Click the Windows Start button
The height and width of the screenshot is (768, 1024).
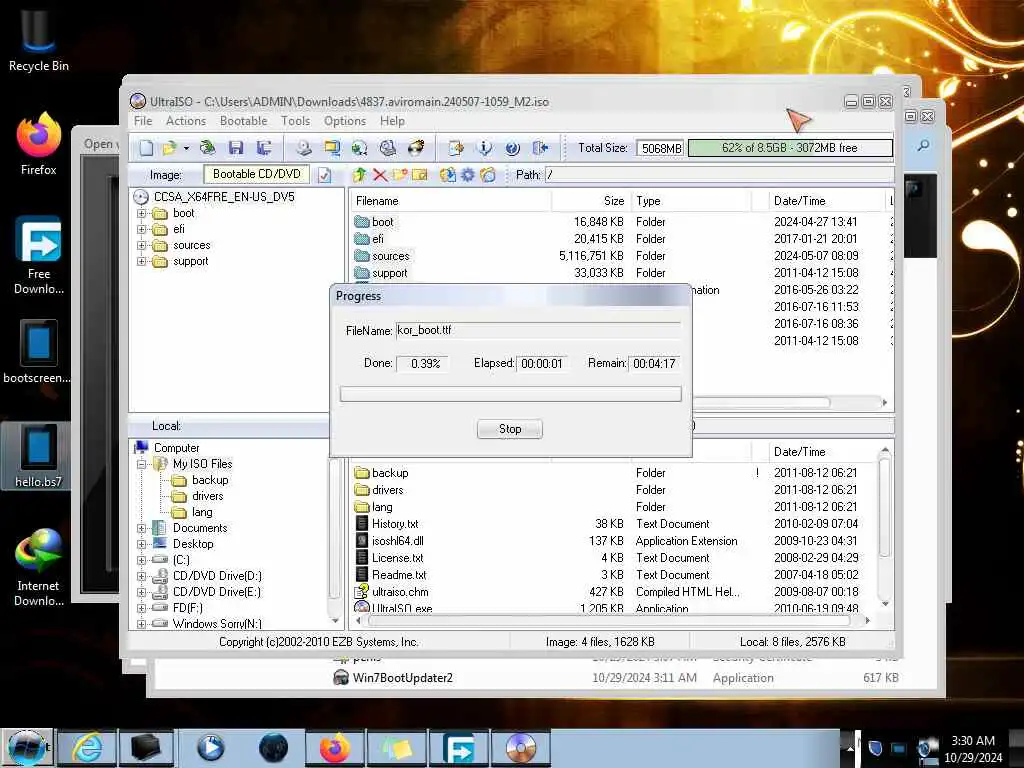pos(27,748)
